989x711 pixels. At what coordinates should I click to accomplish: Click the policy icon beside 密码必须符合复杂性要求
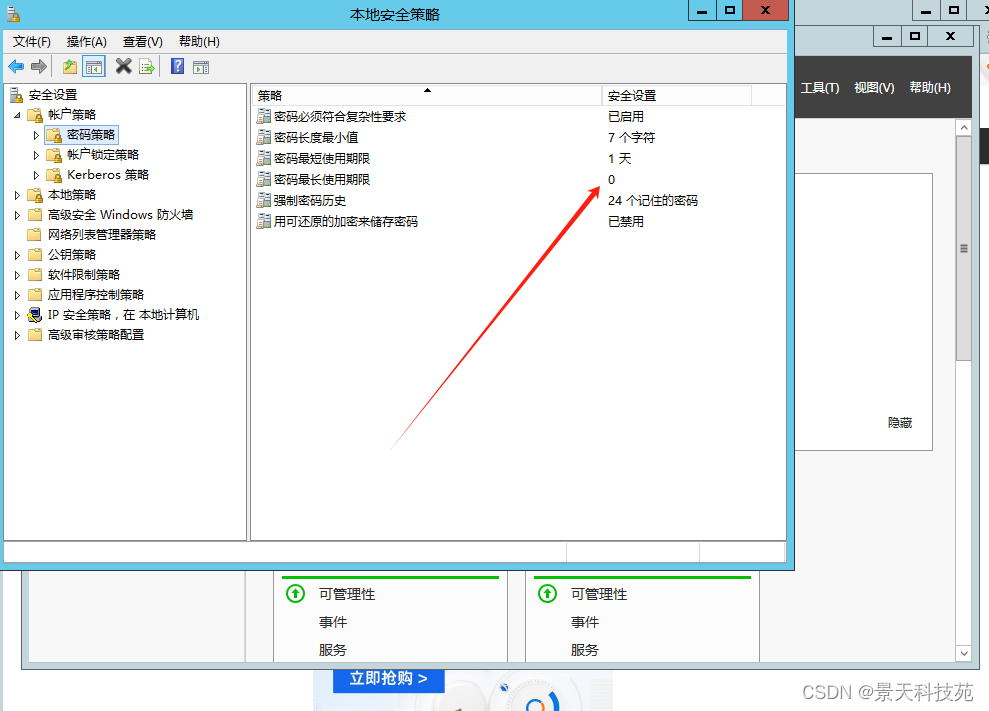[x=264, y=116]
